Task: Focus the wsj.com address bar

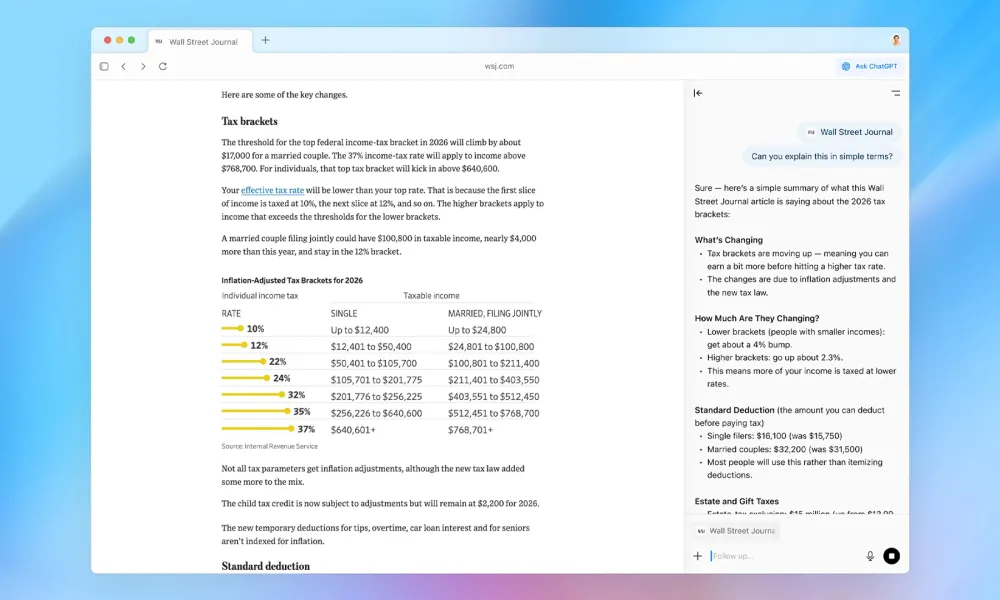Action: coord(499,66)
